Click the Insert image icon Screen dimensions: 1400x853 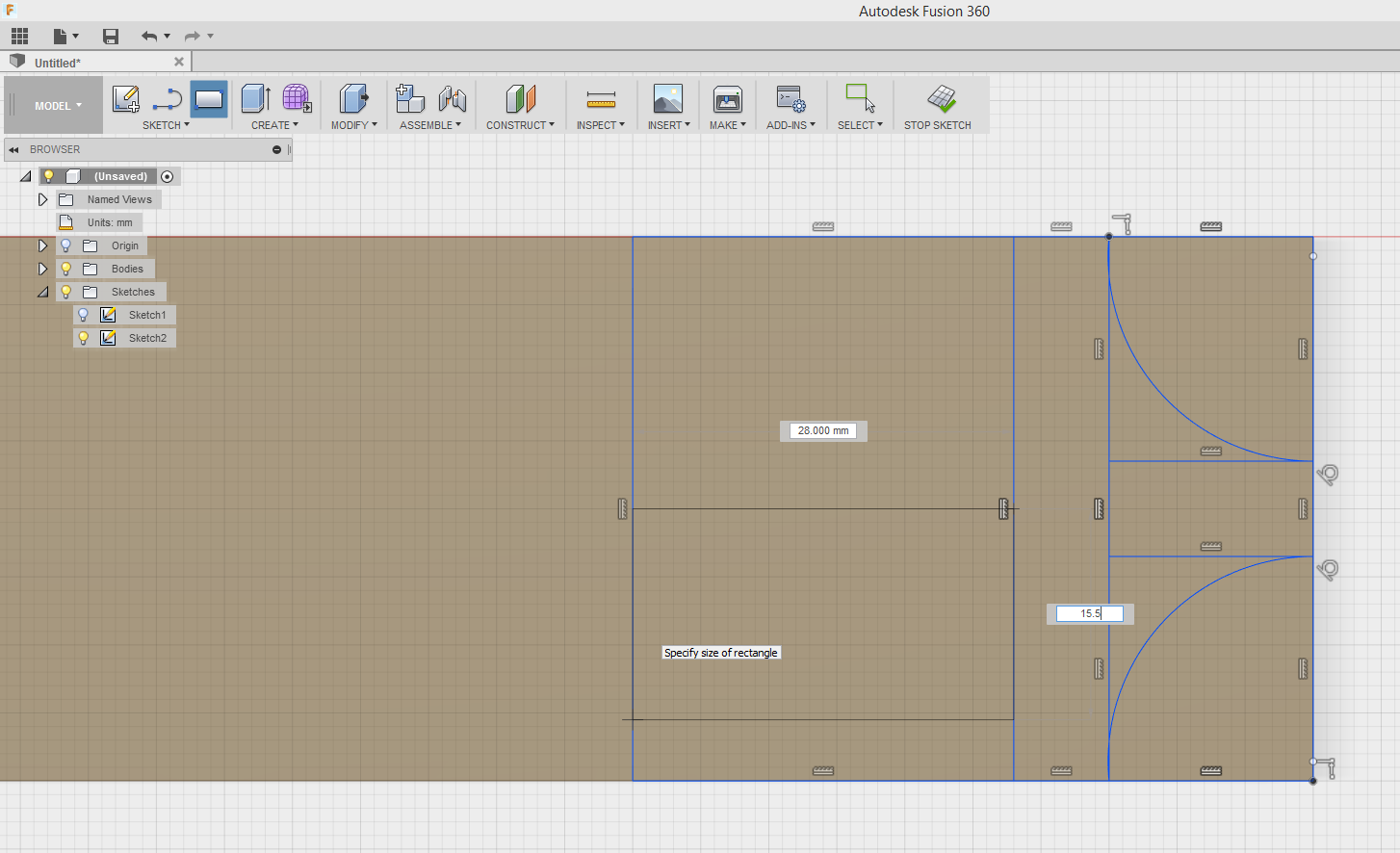pyautogui.click(x=668, y=98)
